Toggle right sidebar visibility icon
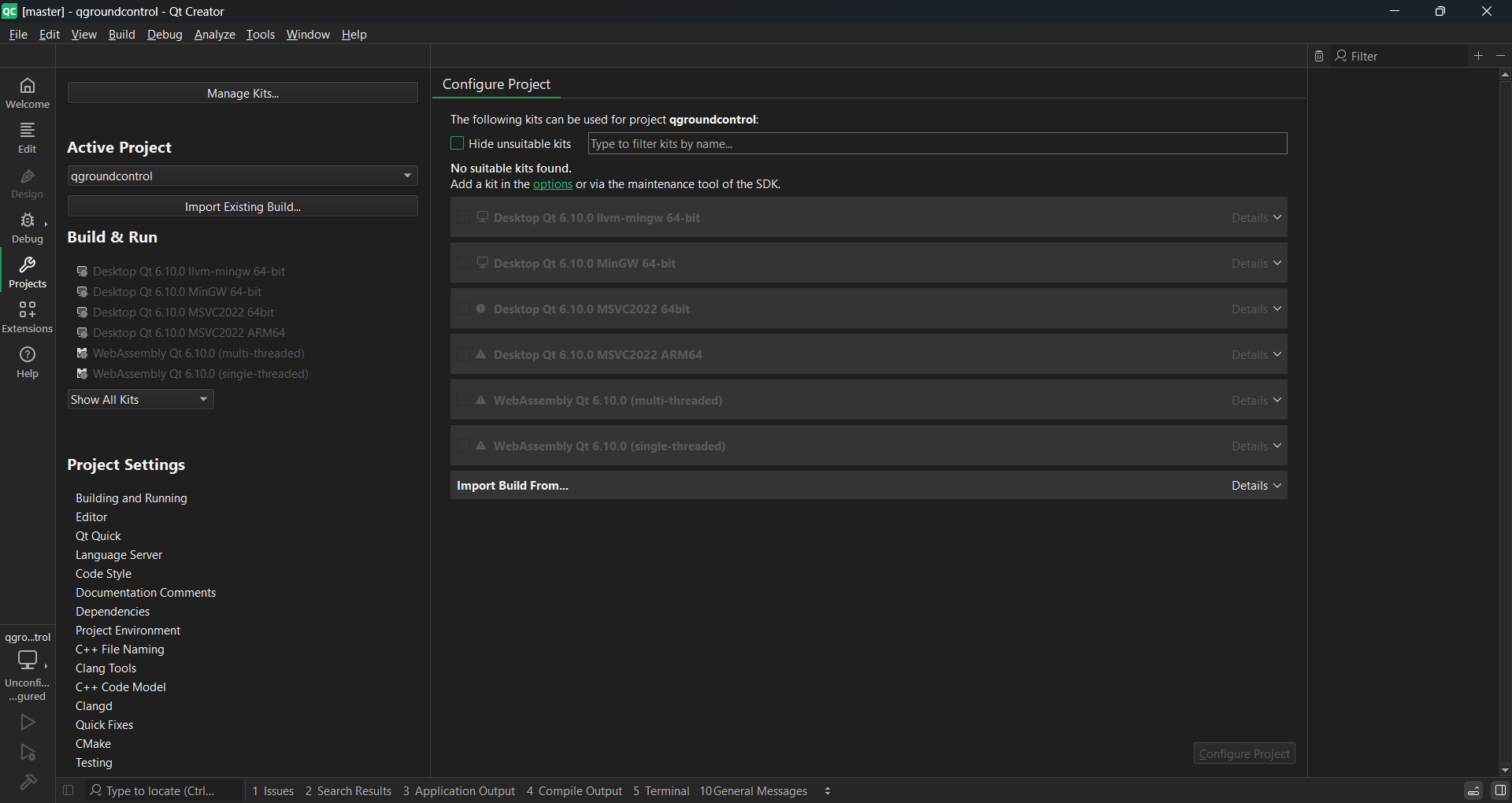This screenshot has height=803, width=1512. (x=1500, y=791)
